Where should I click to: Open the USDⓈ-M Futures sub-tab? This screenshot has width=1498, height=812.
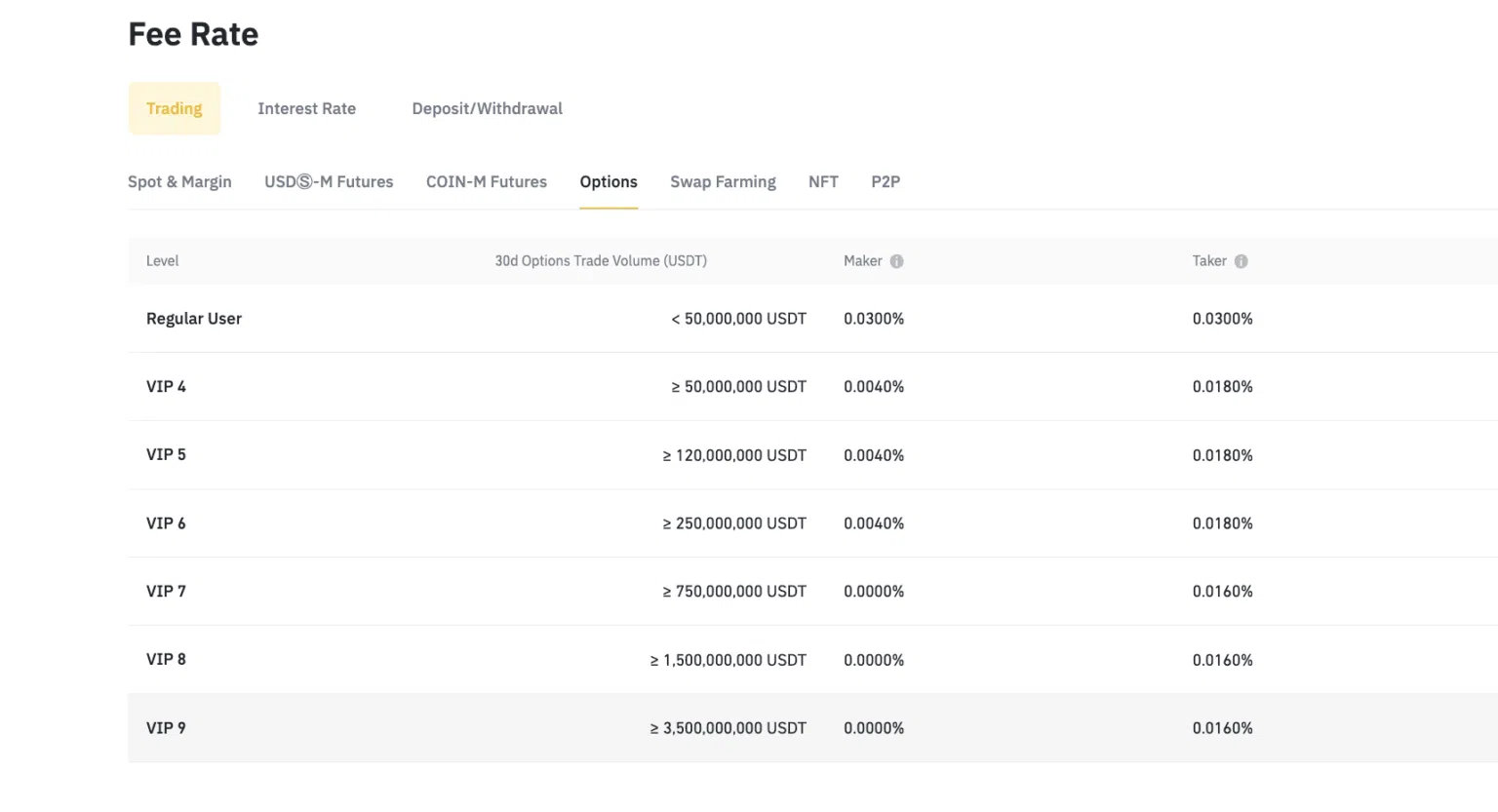[x=329, y=182]
